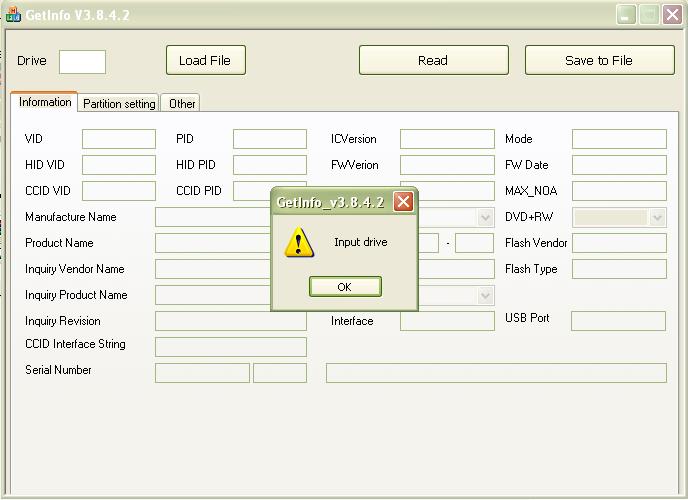This screenshot has height=500, width=688.
Task: Open dropdown arrow left of DVD+RW label
Action: pos(485,218)
